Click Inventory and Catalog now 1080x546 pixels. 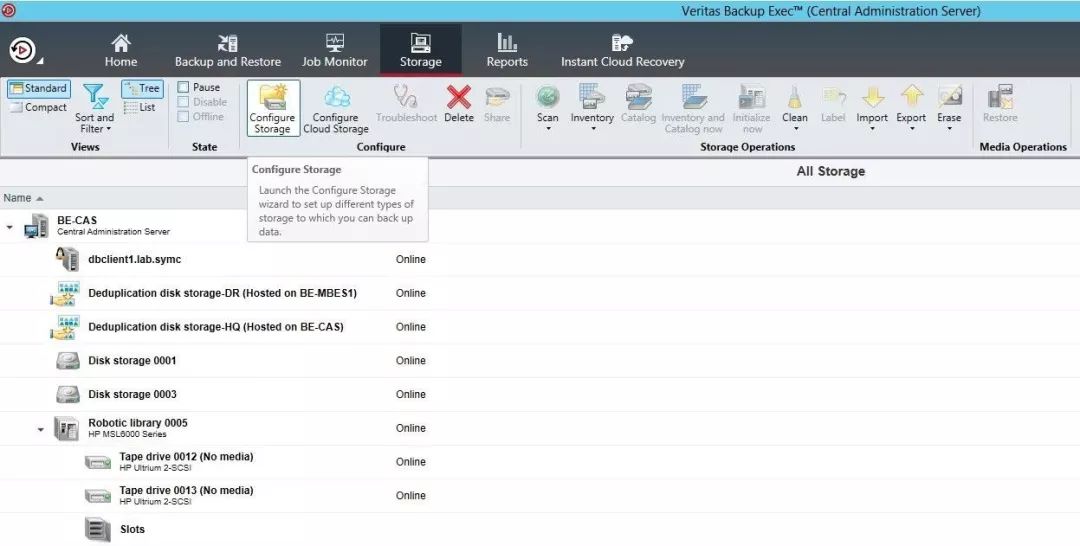click(x=693, y=108)
